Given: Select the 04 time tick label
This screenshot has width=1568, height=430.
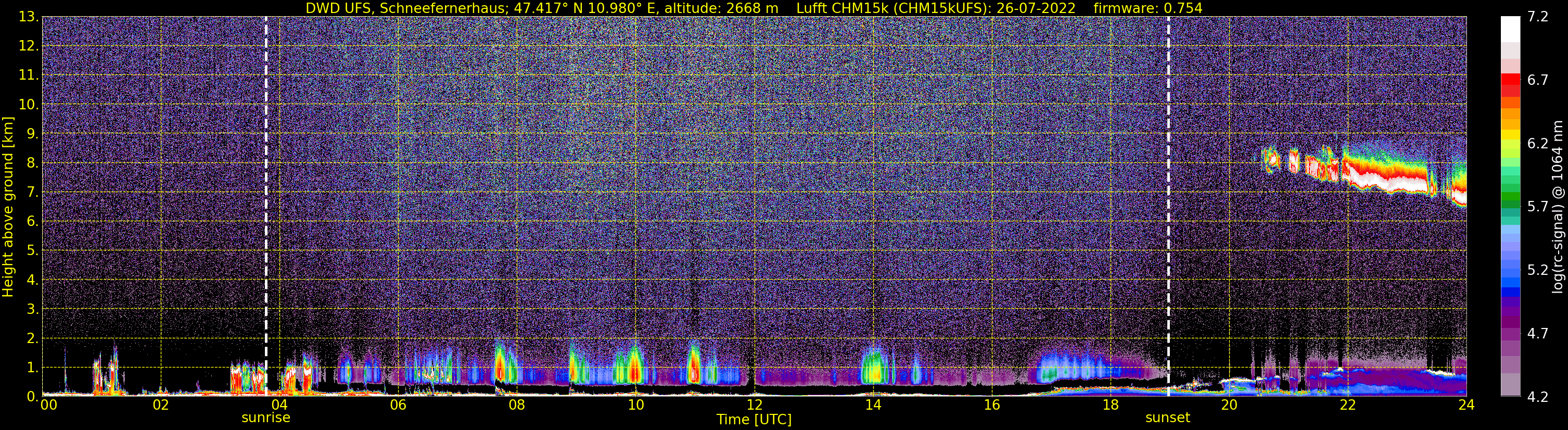Looking at the screenshot, I should click(x=279, y=406).
